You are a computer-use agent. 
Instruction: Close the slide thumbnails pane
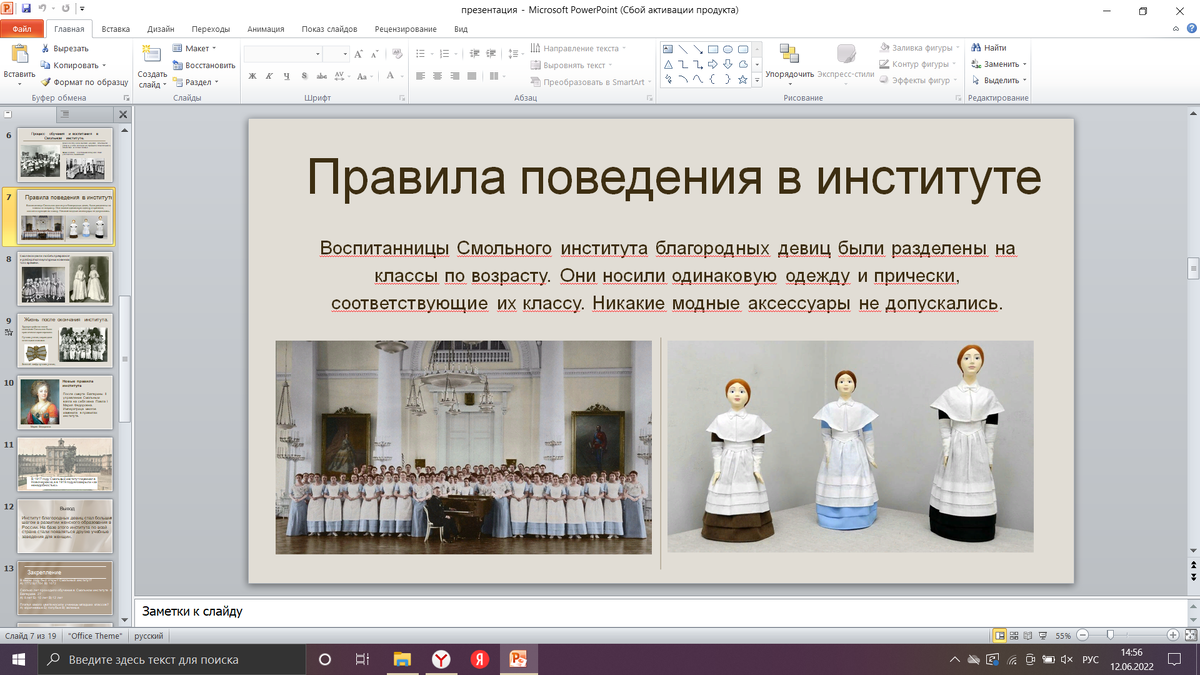point(123,115)
